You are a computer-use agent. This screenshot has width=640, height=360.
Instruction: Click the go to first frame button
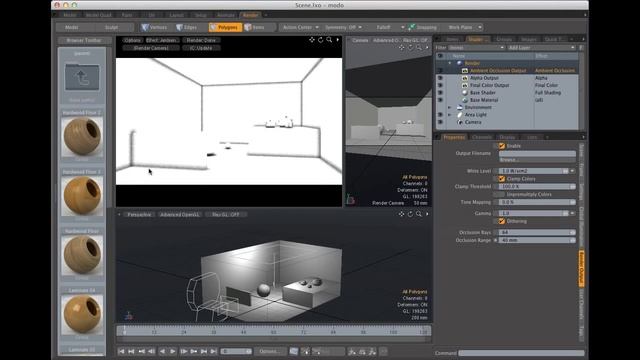[121, 351]
